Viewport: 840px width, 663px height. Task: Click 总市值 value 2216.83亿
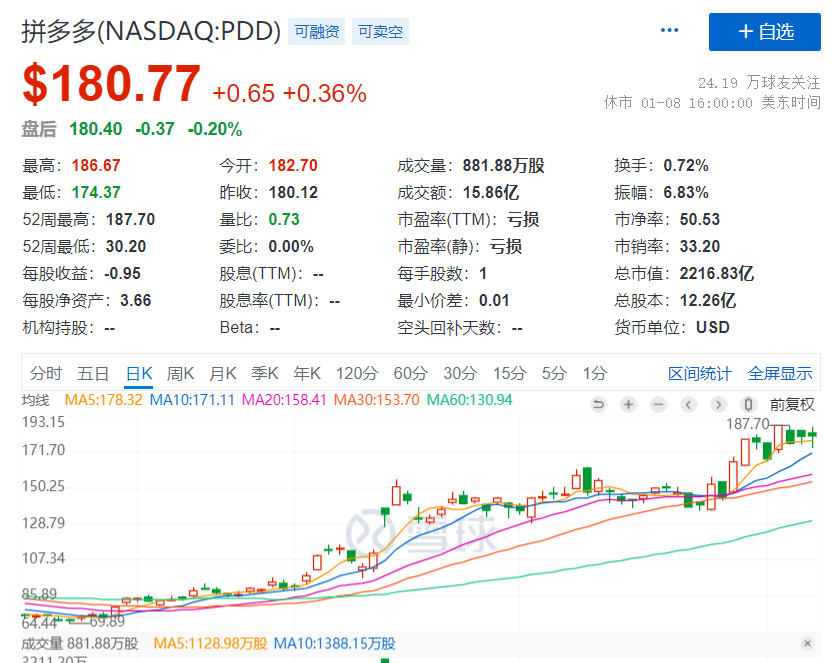[717, 274]
